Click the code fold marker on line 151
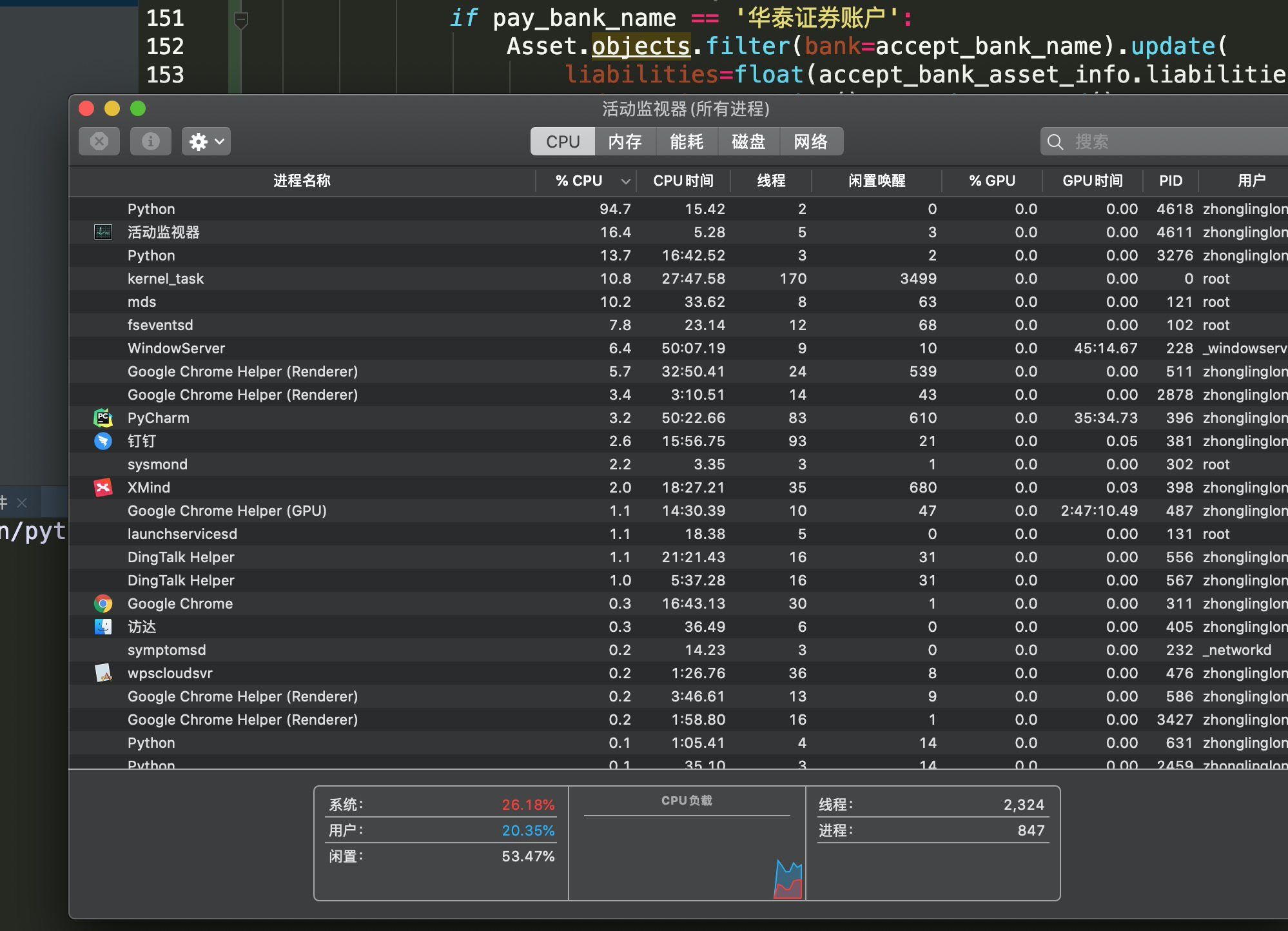The height and width of the screenshot is (931, 1288). point(241,20)
